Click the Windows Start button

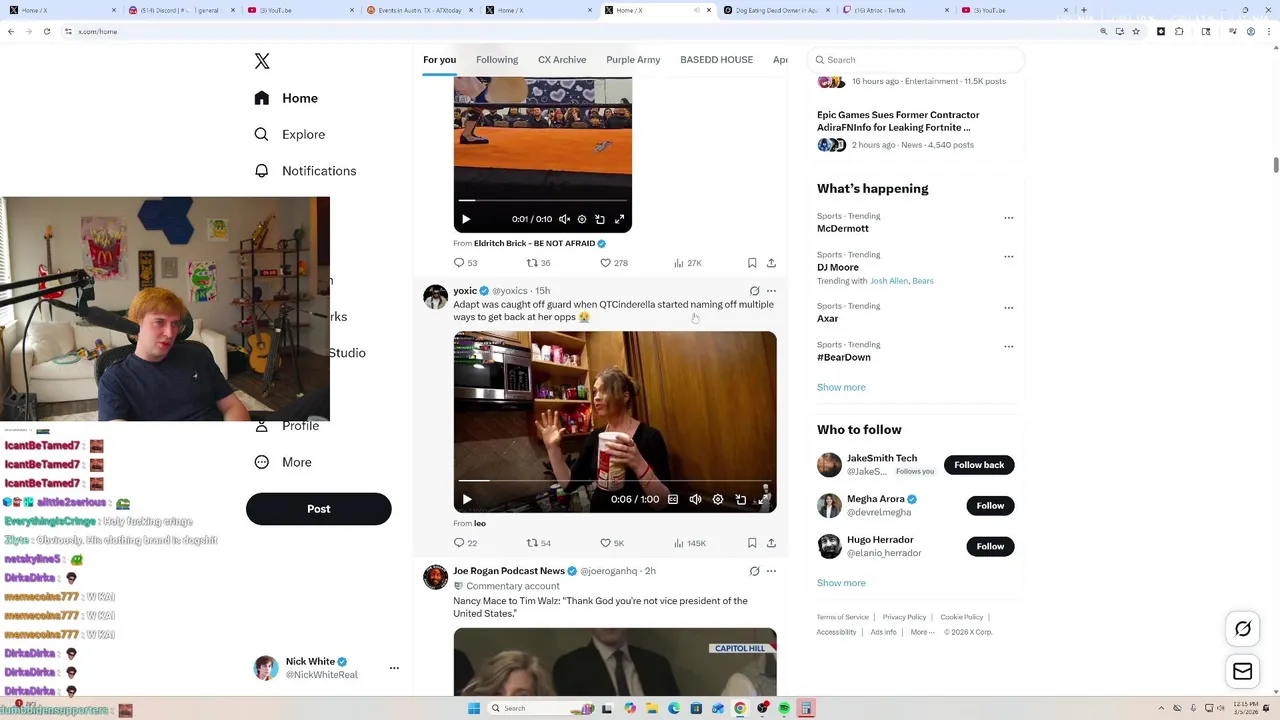tap(474, 708)
